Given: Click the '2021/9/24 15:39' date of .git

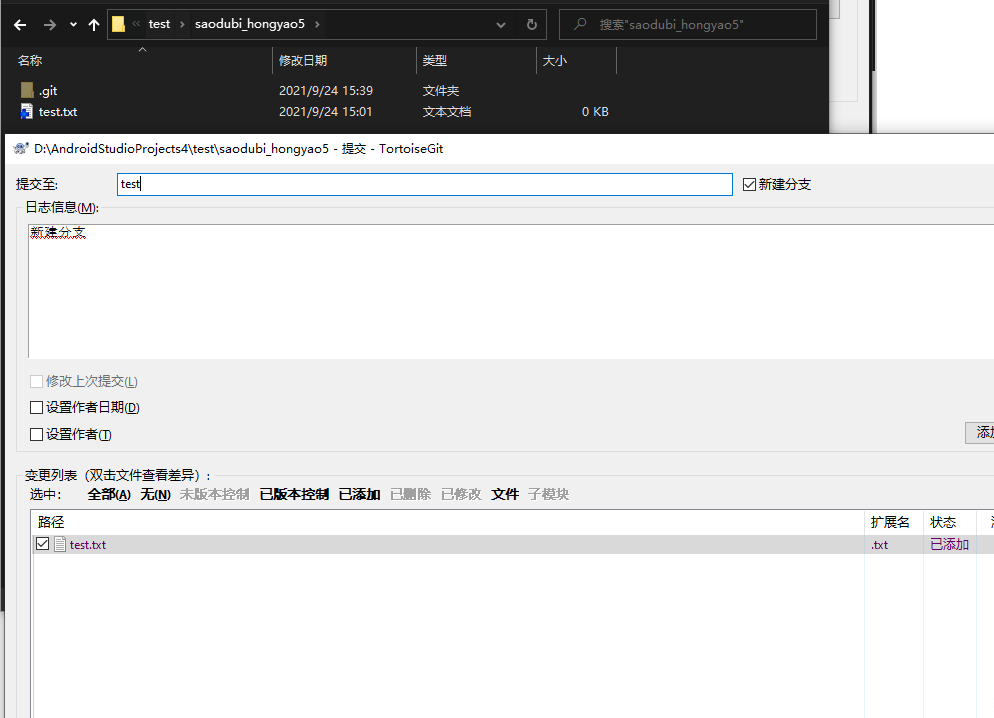Looking at the screenshot, I should coord(326,91).
